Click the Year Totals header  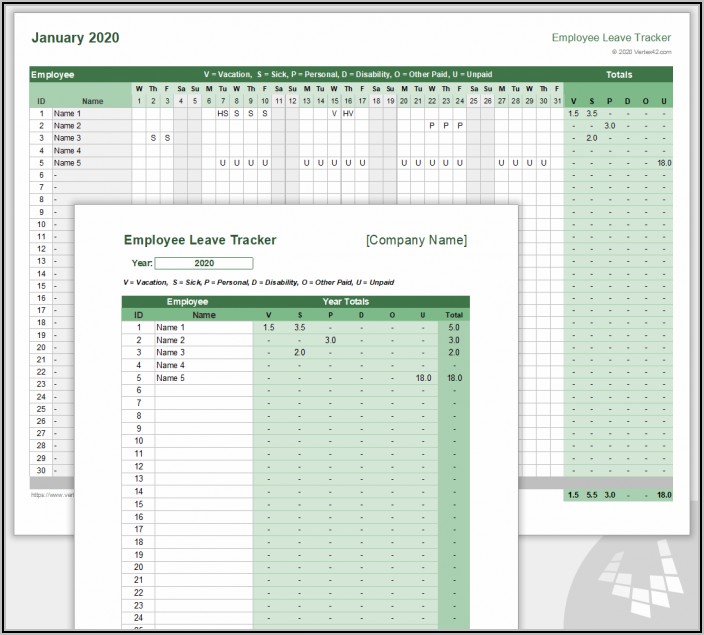pyautogui.click(x=345, y=301)
